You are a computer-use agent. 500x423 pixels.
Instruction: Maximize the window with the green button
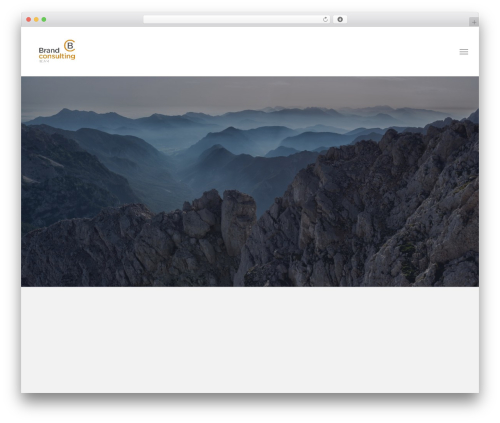(44, 19)
